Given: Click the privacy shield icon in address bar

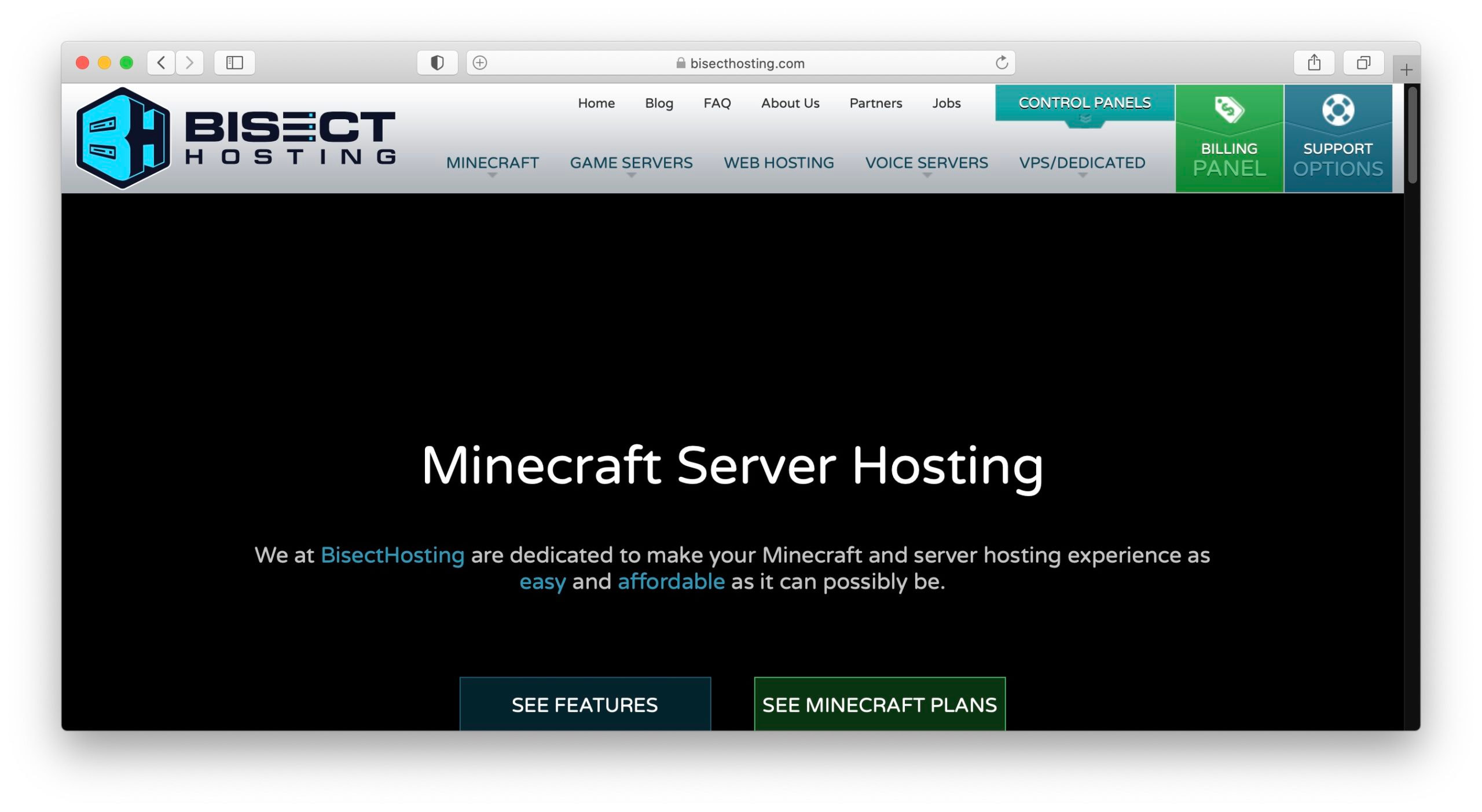Looking at the screenshot, I should [x=436, y=63].
